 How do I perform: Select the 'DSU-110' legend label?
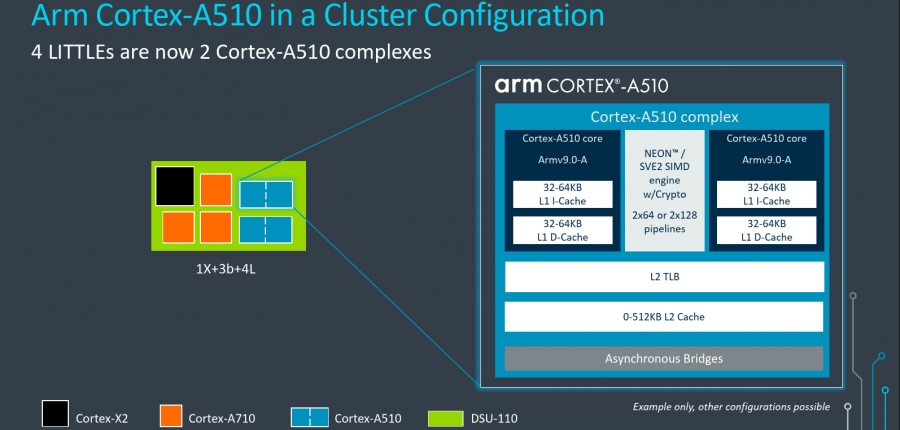(x=494, y=419)
